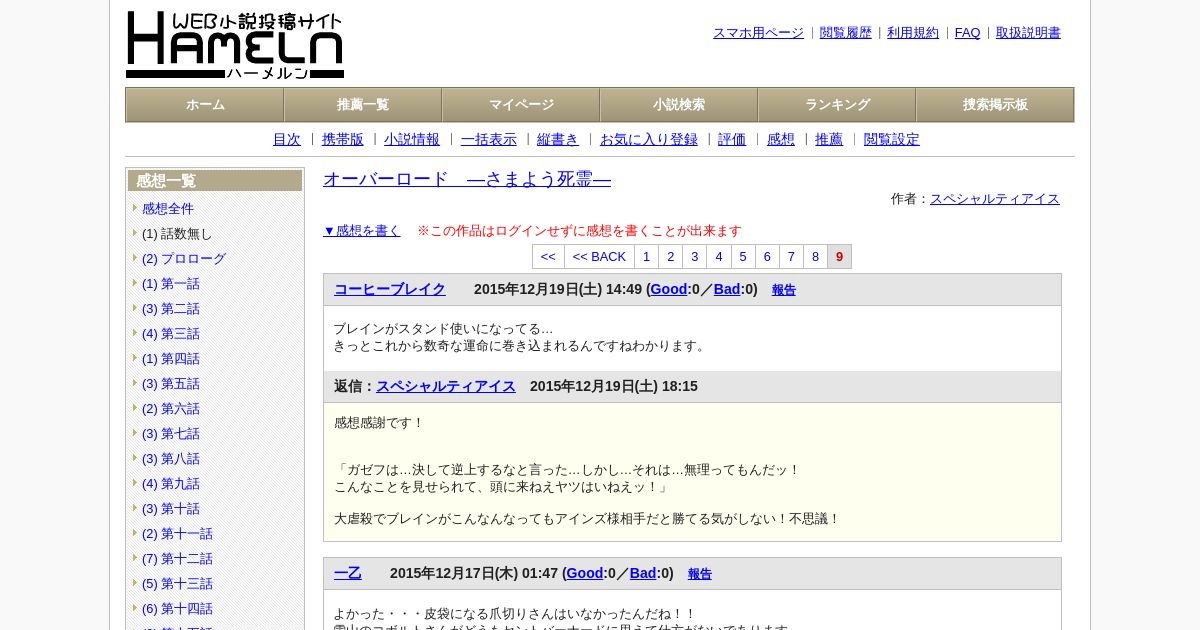Filter comments by (5) 第十三話
Image resolution: width=1200 pixels, height=630 pixels.
point(177,584)
